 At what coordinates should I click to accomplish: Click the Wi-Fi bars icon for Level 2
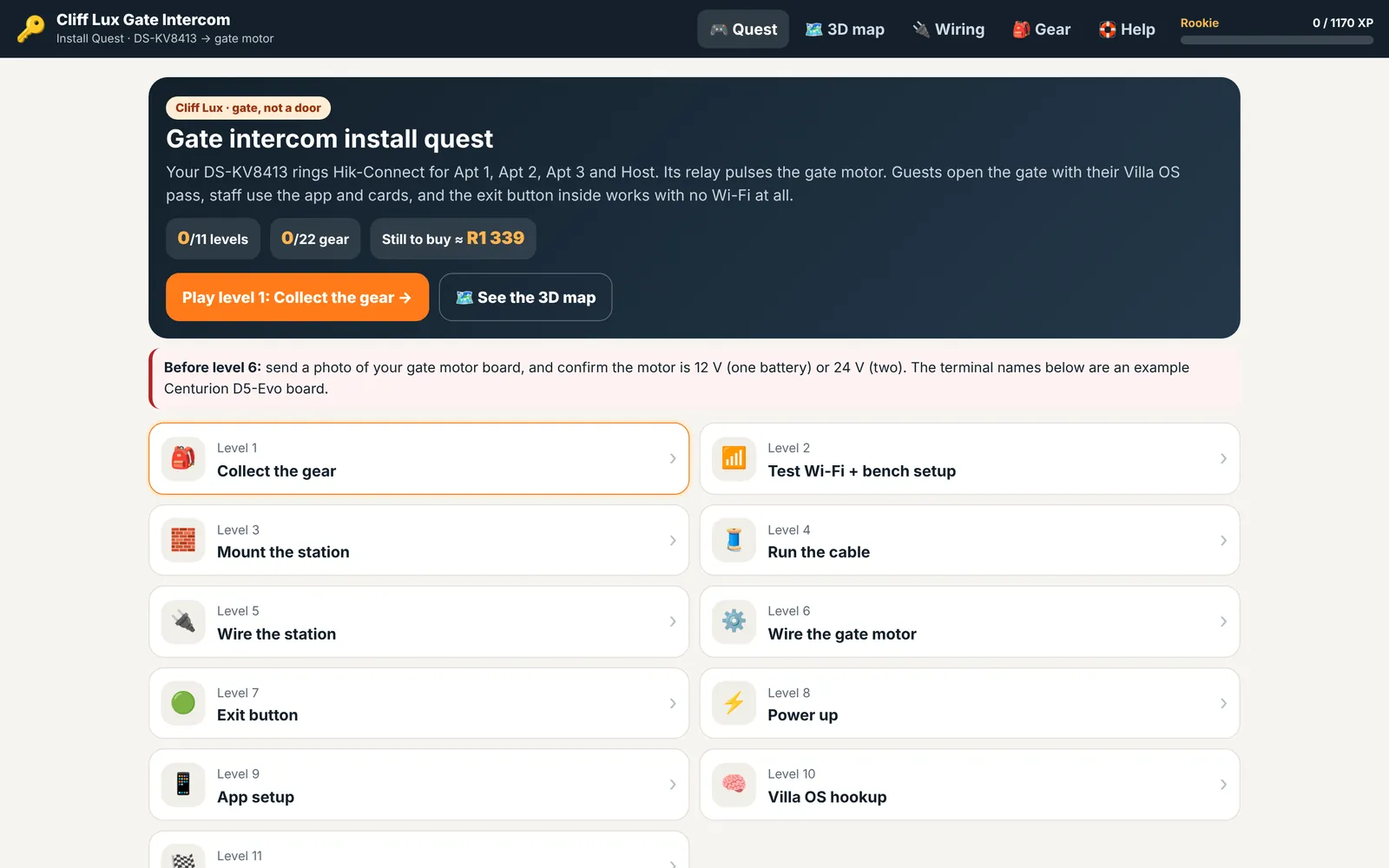[734, 458]
